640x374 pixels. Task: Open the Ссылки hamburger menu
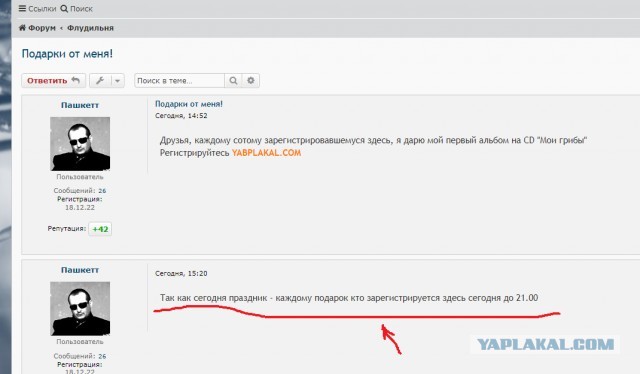point(37,8)
